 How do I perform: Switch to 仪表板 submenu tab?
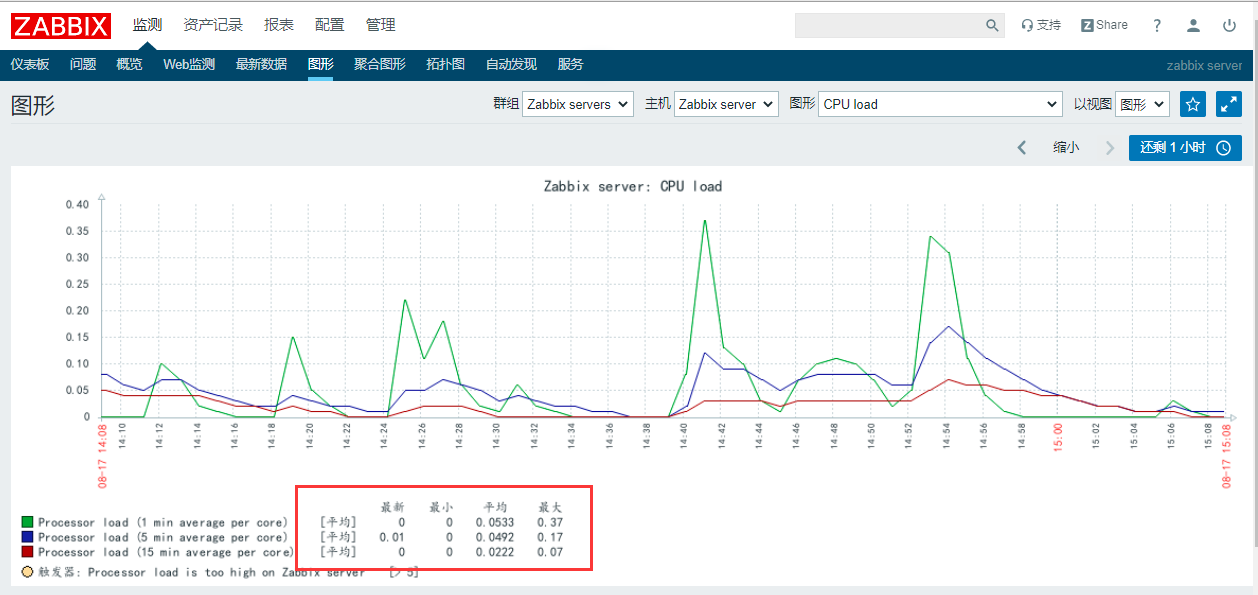[30, 64]
